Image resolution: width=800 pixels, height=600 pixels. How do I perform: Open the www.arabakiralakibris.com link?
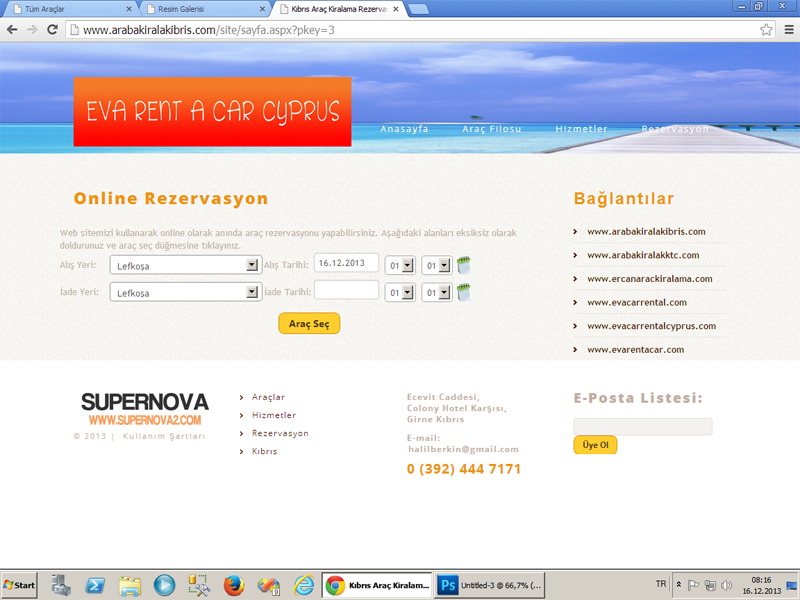pos(646,232)
